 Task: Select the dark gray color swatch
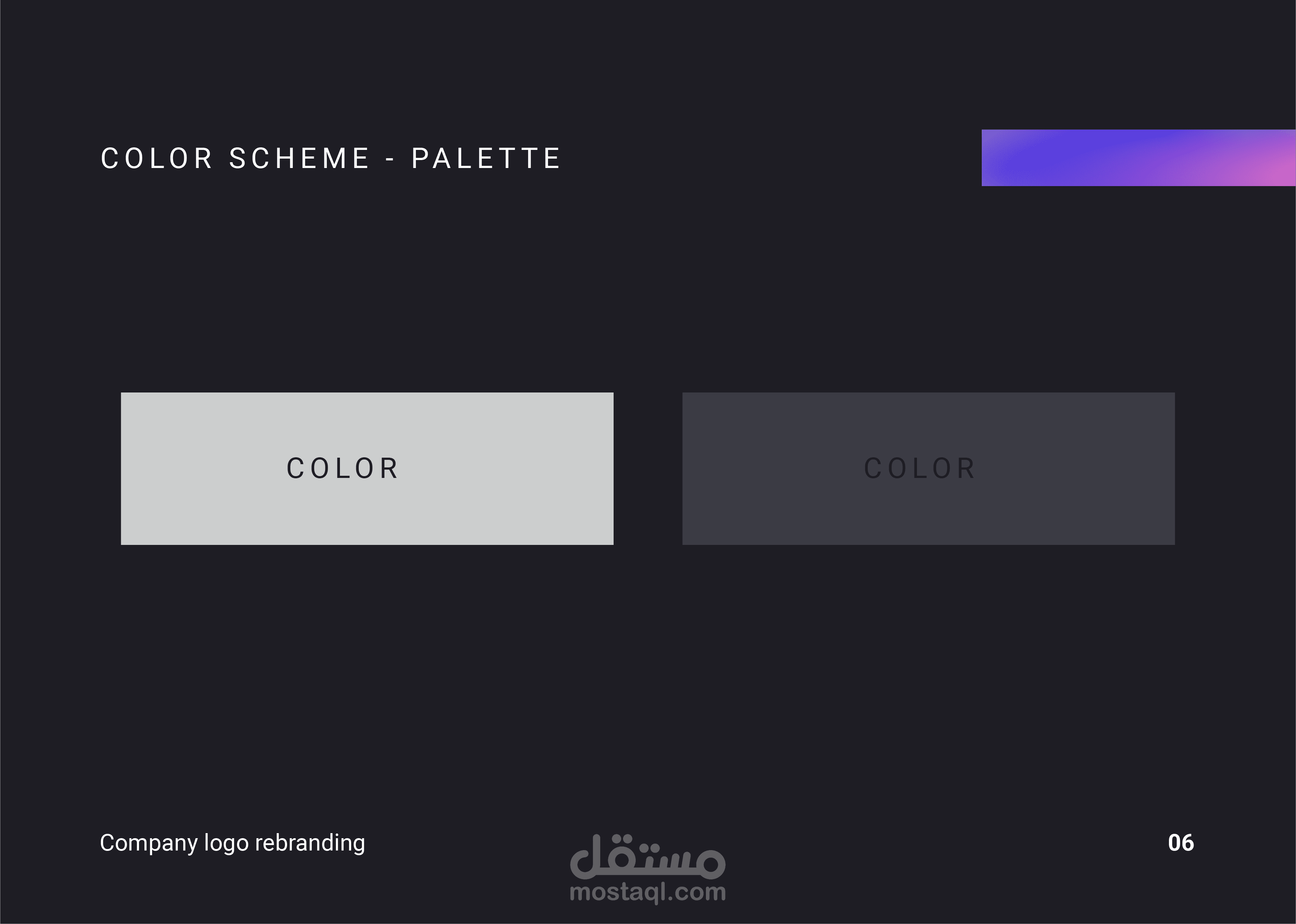928,512
